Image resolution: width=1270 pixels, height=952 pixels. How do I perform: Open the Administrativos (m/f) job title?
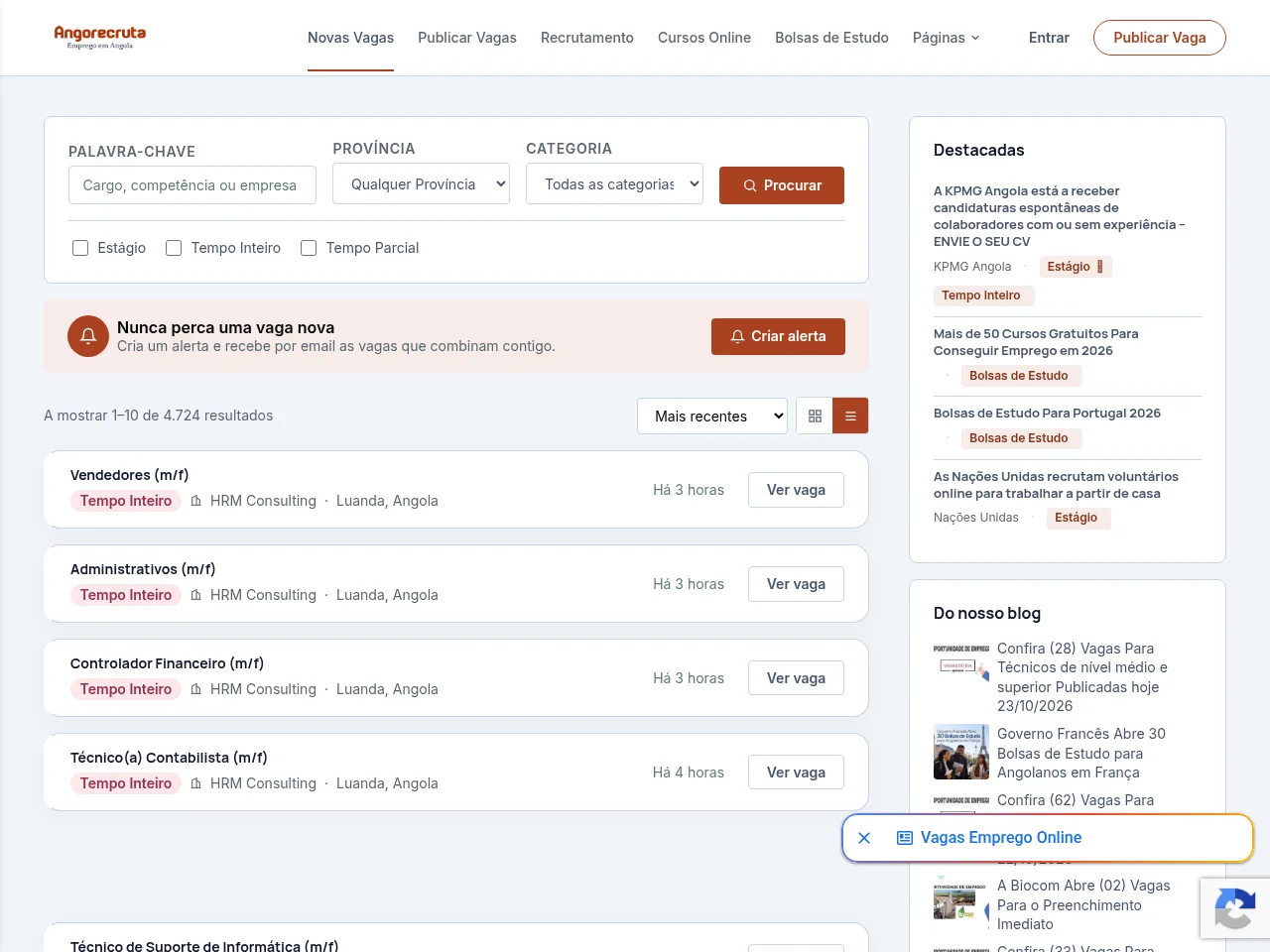pos(143,569)
